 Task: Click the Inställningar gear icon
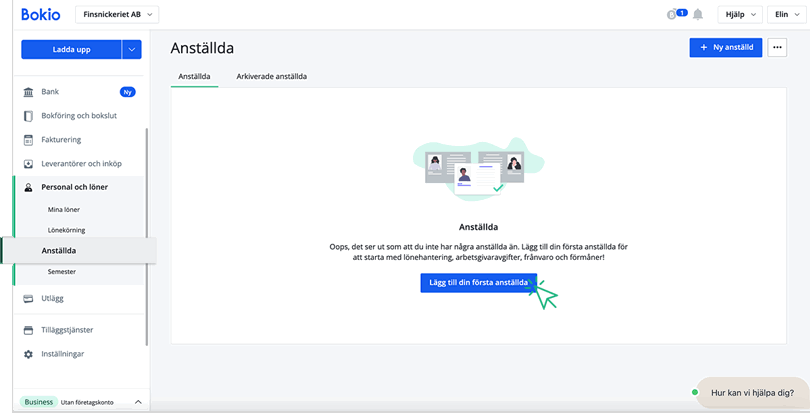click(x=28, y=354)
